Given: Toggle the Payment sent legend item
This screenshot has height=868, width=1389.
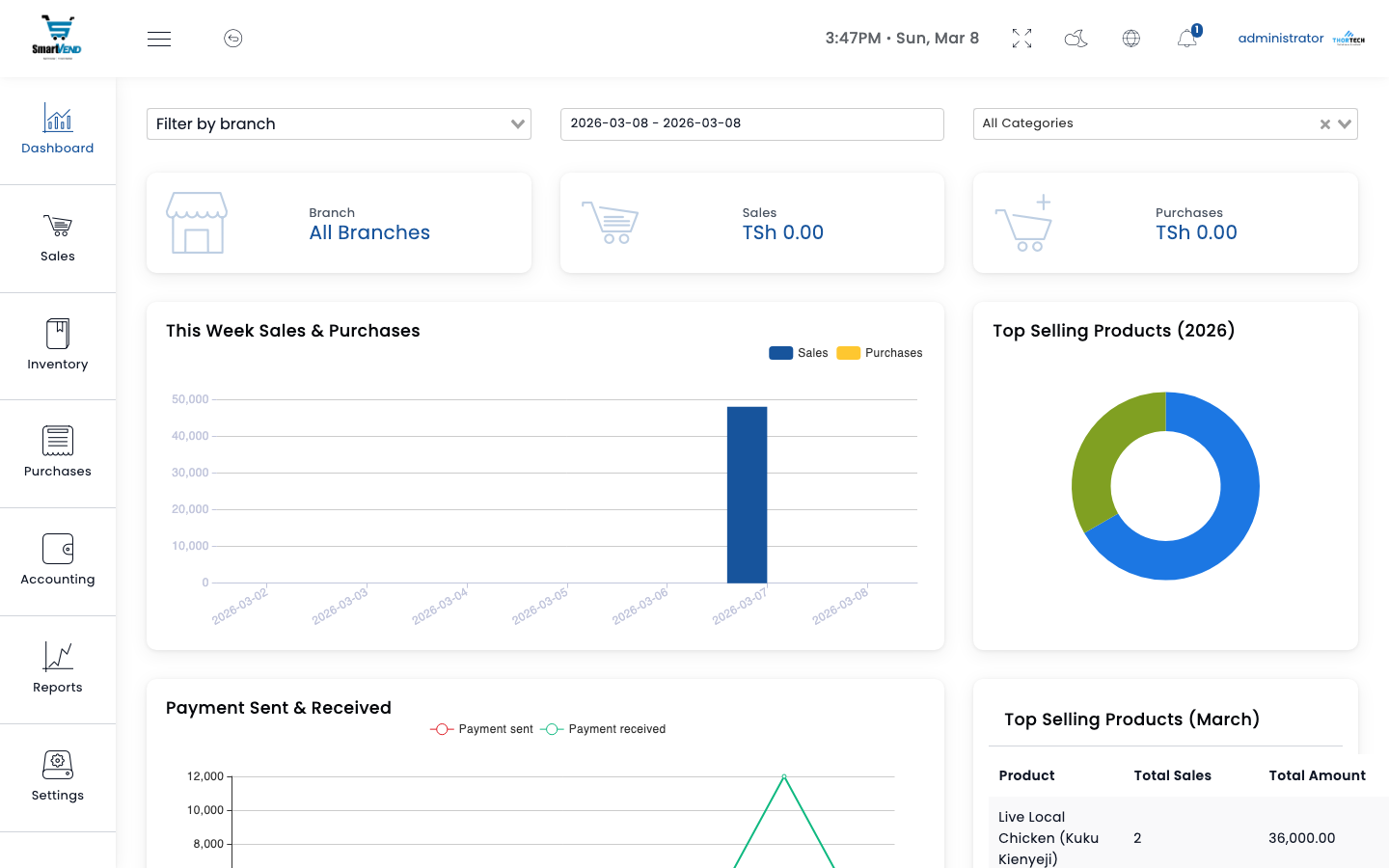Looking at the screenshot, I should [x=482, y=729].
